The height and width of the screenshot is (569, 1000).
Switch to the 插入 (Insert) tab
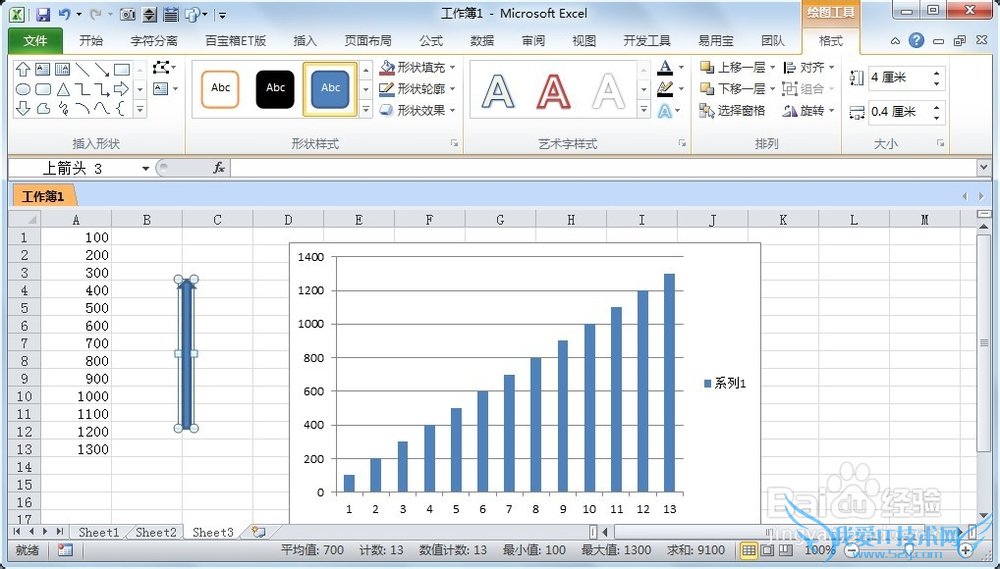tap(305, 41)
